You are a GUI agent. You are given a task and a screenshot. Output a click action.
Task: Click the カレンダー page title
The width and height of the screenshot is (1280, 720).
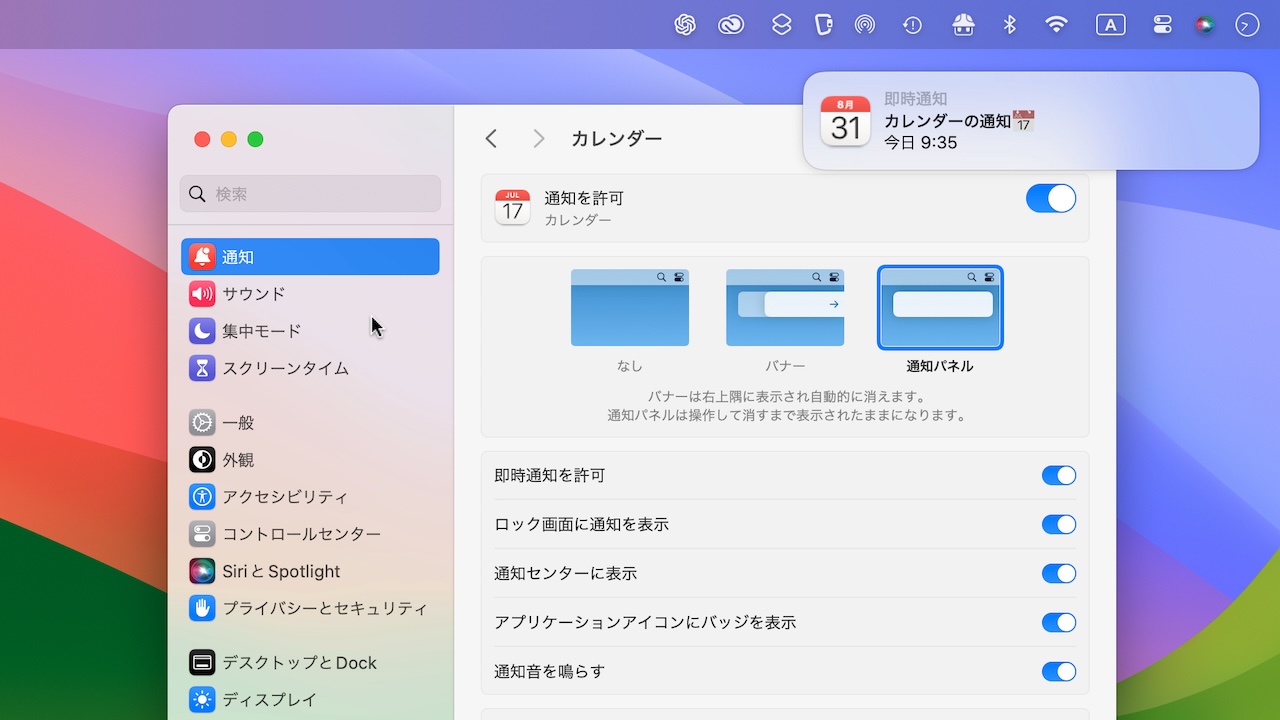[x=617, y=139]
